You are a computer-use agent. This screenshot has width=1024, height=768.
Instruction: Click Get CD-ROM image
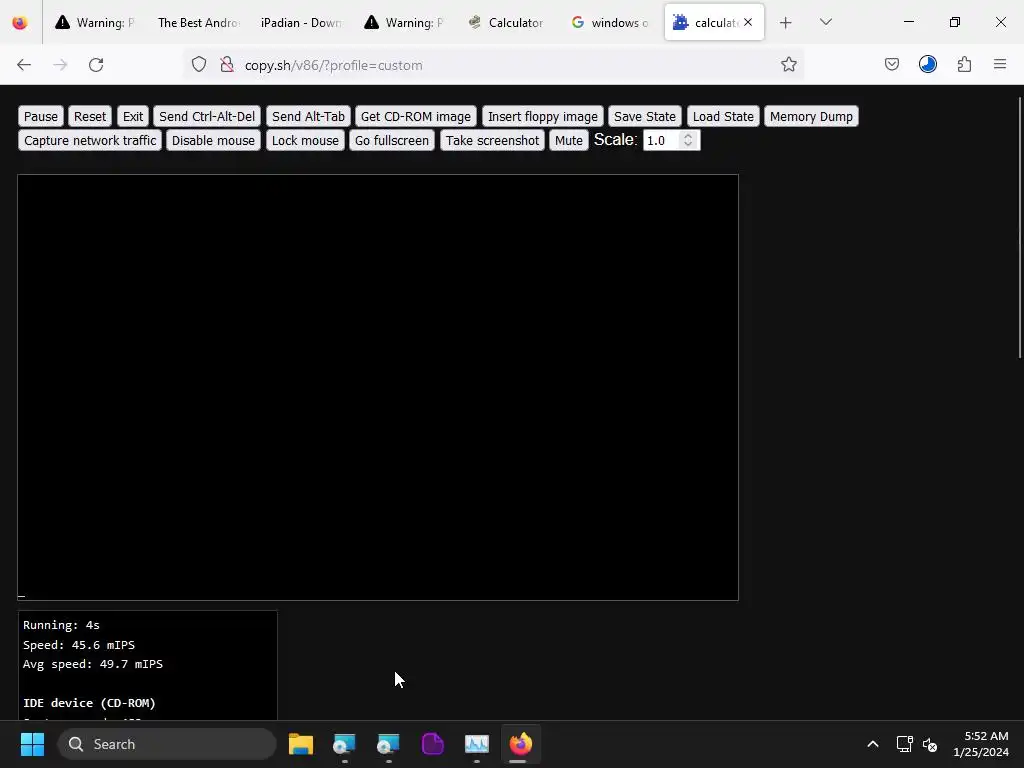415,116
